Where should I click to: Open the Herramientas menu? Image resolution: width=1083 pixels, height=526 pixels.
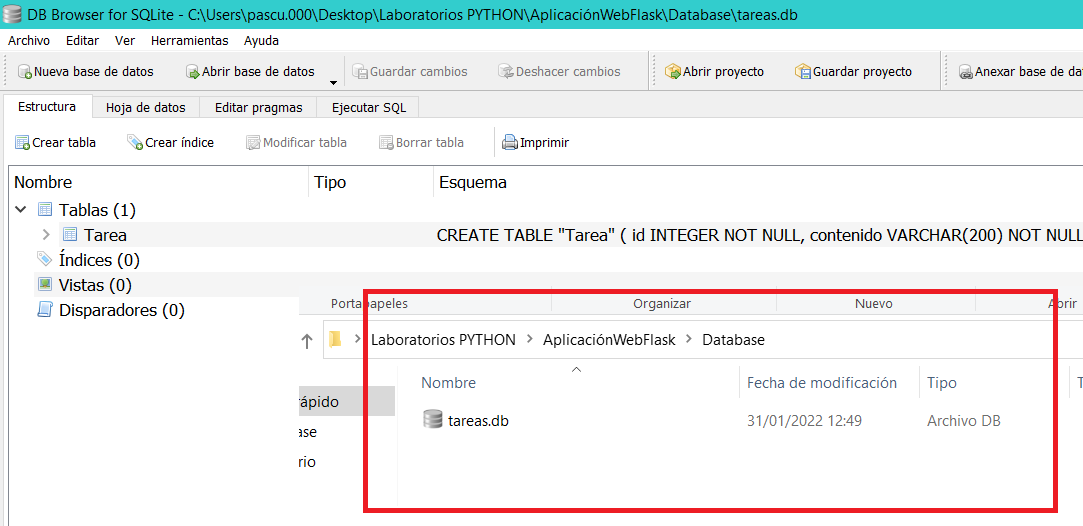[x=189, y=41]
